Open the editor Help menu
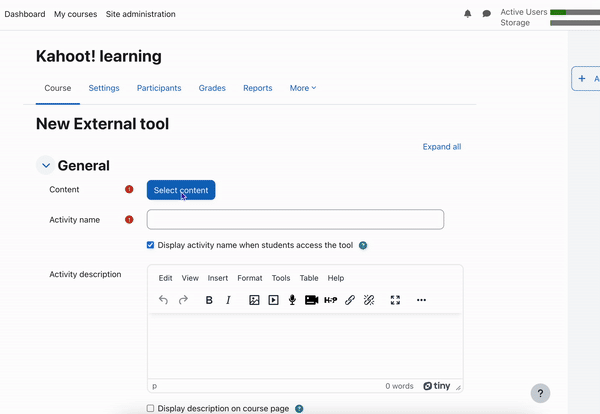 pos(336,278)
